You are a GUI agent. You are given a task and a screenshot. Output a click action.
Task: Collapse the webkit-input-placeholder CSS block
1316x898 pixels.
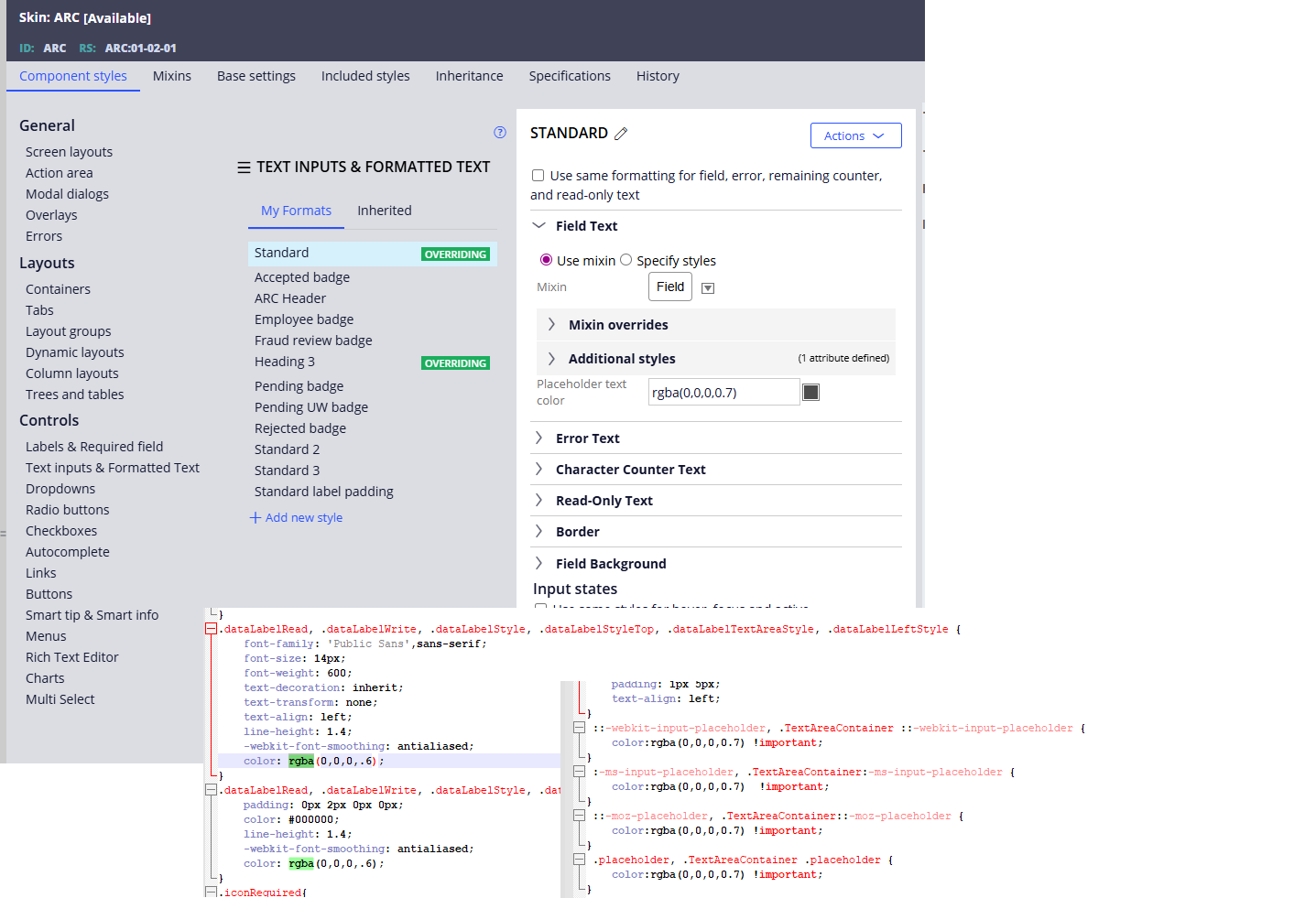click(x=579, y=728)
